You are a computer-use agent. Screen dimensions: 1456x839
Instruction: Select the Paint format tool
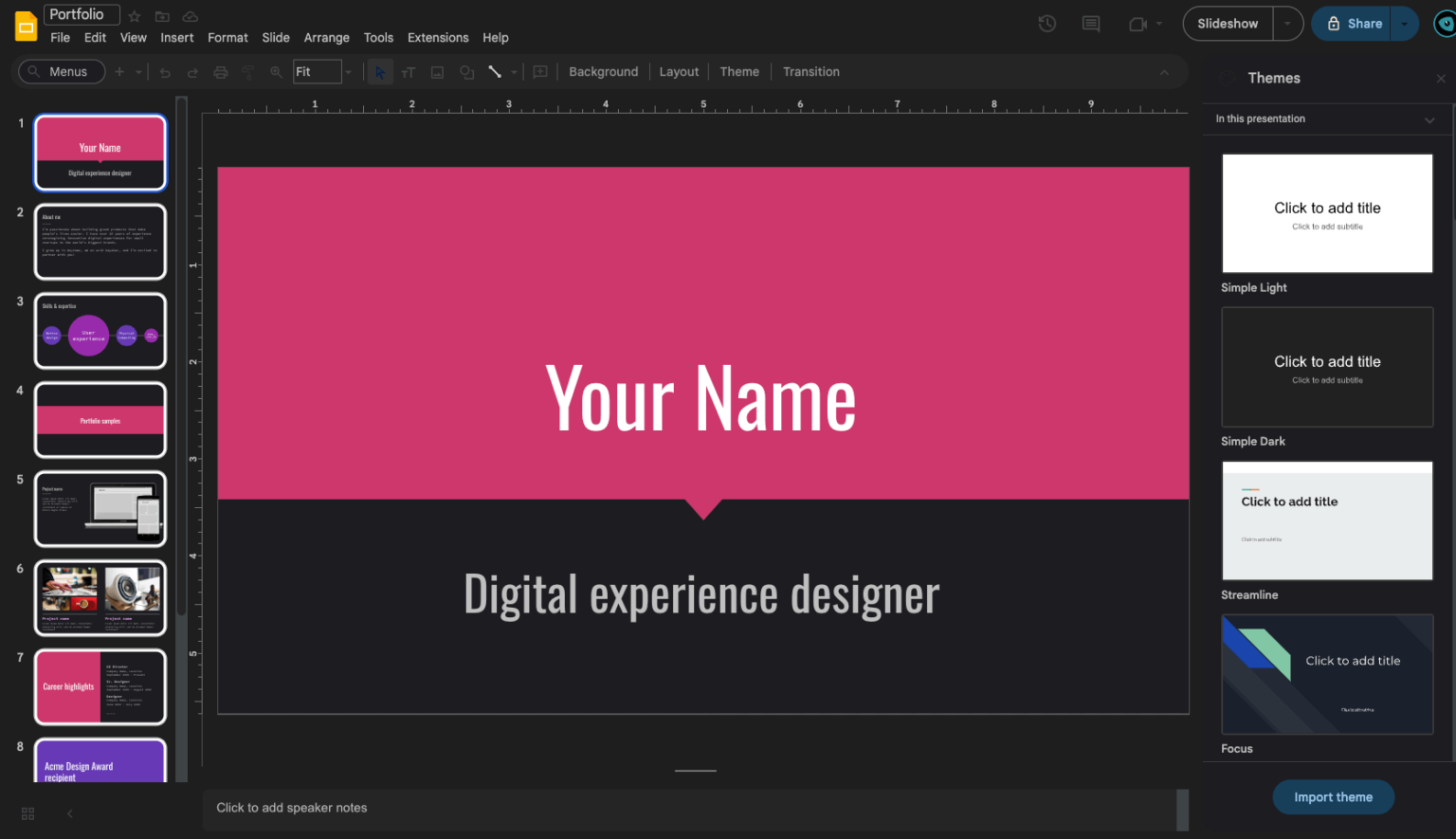point(246,71)
